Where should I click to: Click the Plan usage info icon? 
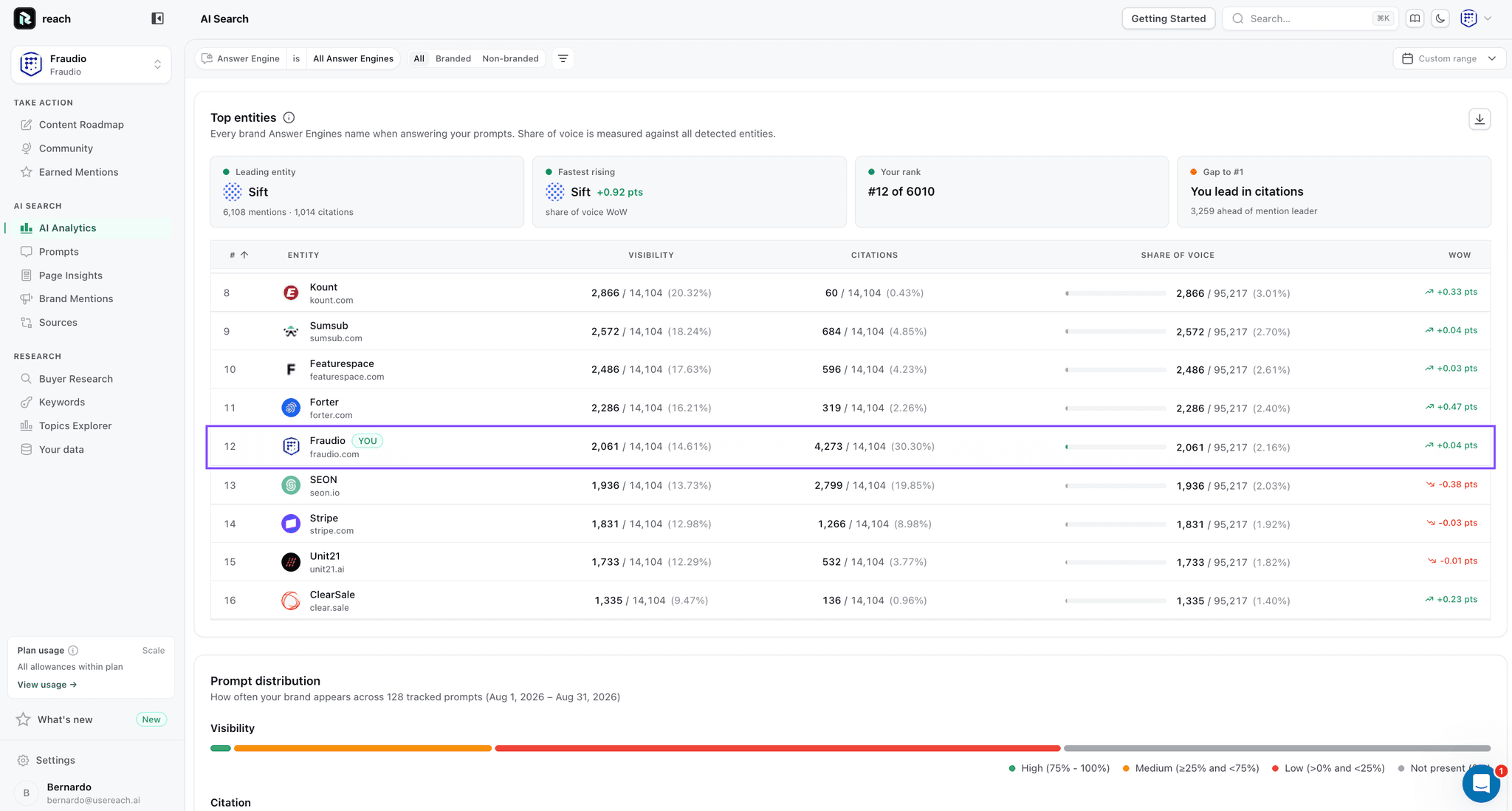pos(73,651)
